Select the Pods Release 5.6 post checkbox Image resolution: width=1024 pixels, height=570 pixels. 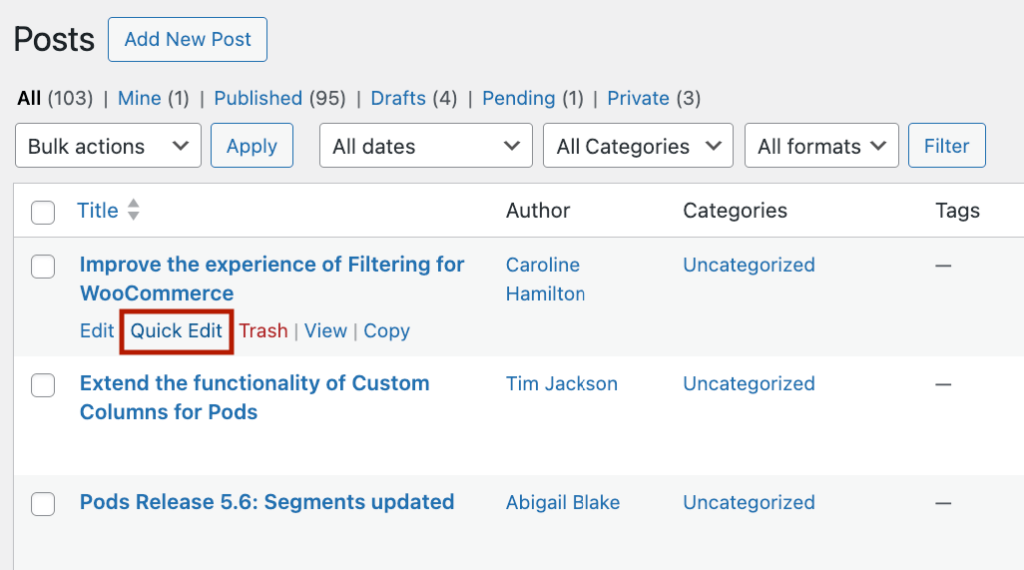43,504
